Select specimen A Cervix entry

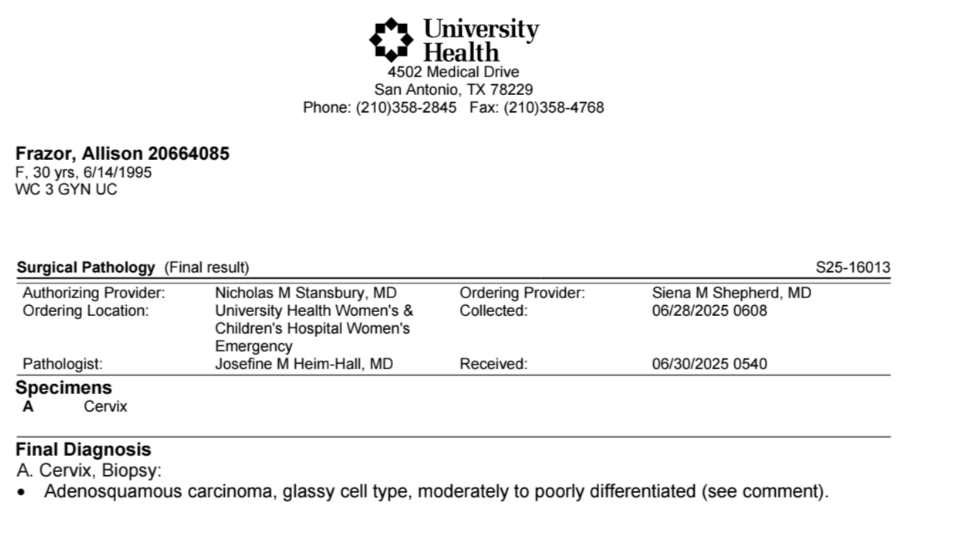[75, 407]
